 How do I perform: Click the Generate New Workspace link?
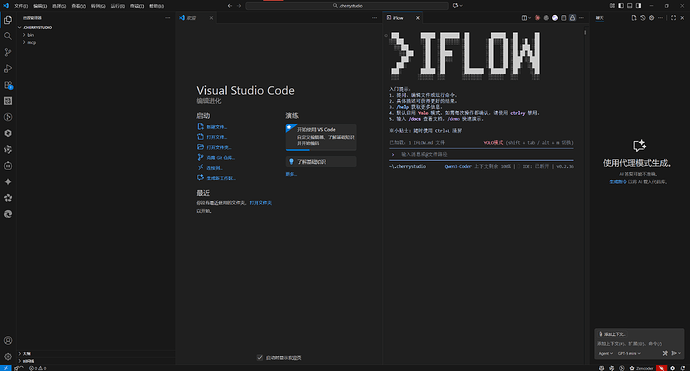click(x=217, y=178)
